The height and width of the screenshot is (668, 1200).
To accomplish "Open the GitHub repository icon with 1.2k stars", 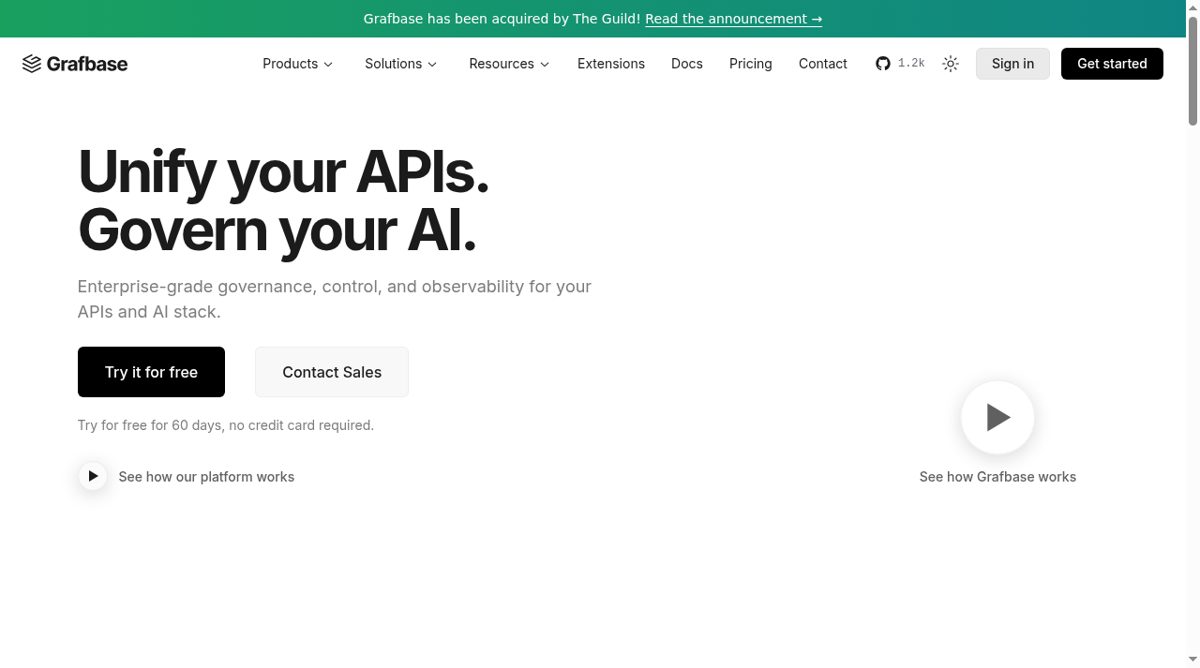I will click(900, 64).
